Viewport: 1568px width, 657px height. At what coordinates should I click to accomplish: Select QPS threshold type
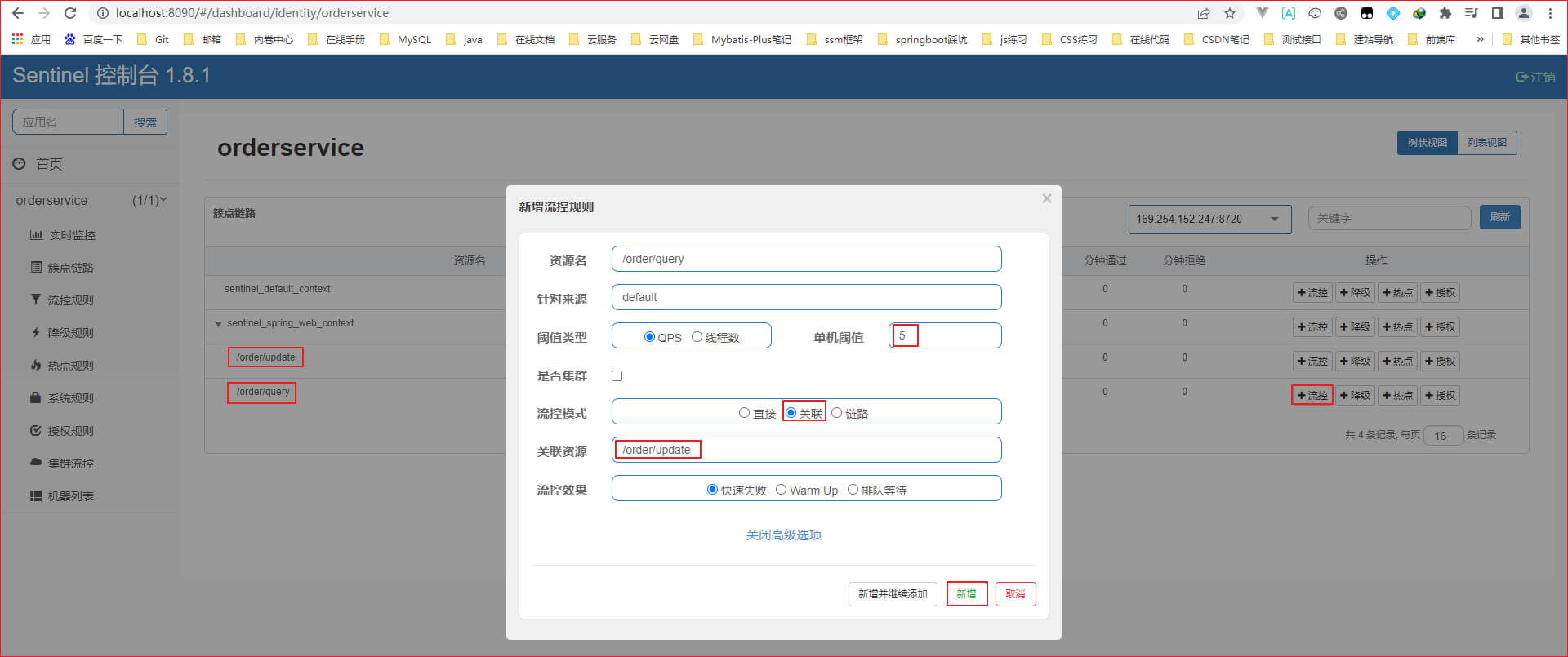(x=649, y=337)
